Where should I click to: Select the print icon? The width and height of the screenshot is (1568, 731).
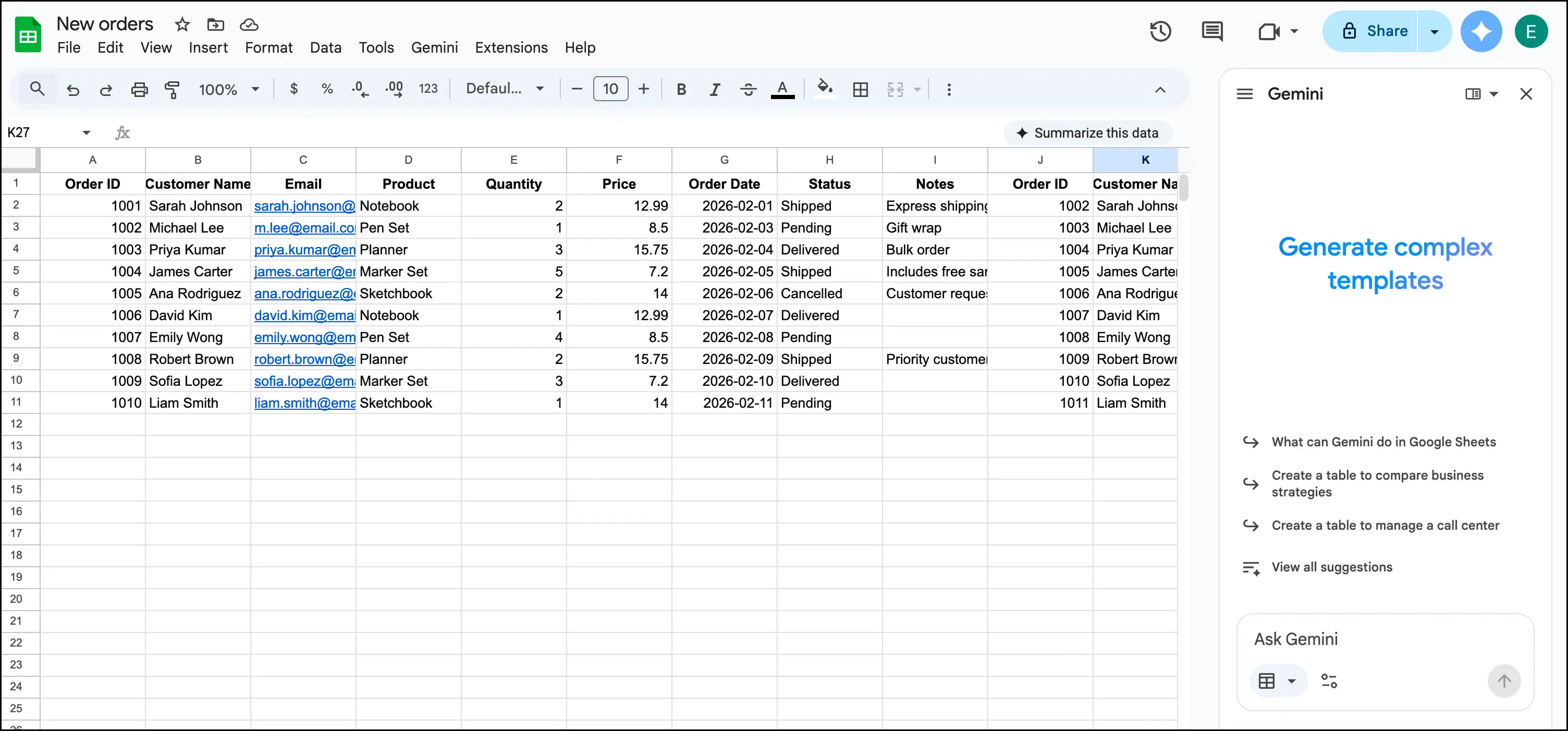click(139, 89)
